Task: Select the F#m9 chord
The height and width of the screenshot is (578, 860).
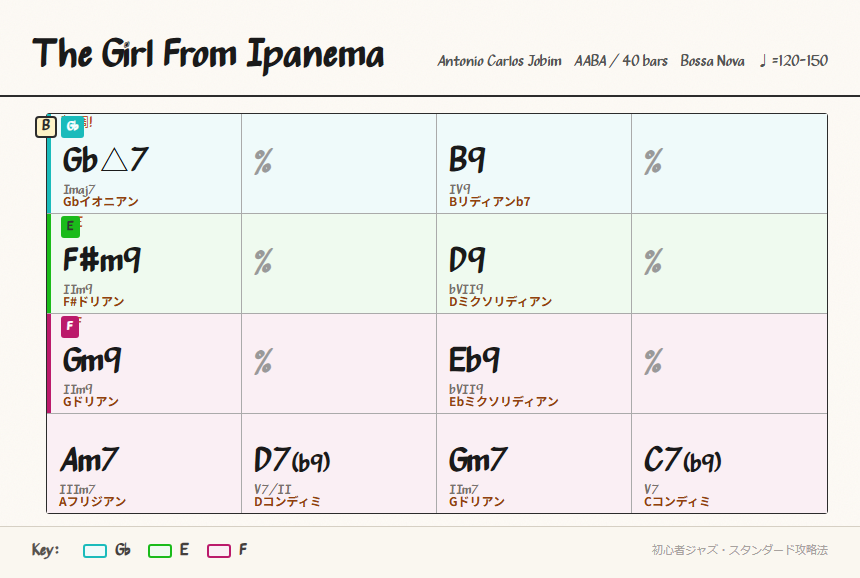Action: click(102, 259)
